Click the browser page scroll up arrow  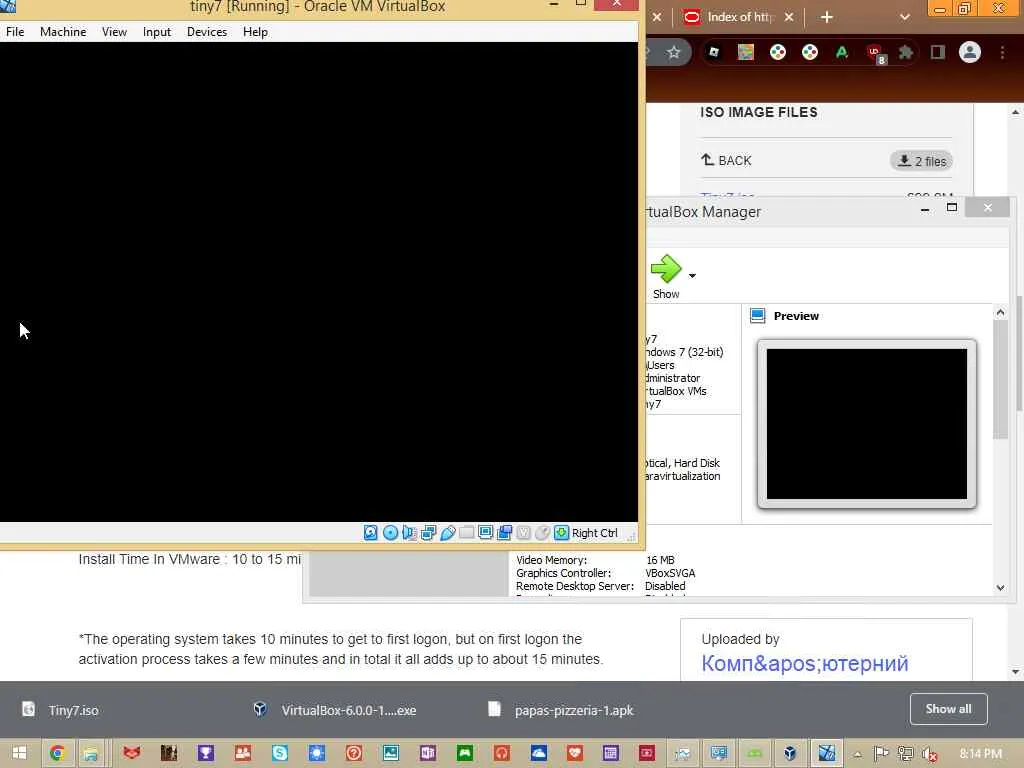1016,112
